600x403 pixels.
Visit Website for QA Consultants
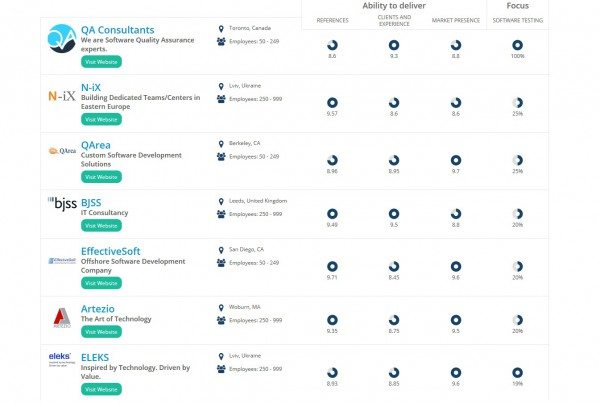(101, 61)
